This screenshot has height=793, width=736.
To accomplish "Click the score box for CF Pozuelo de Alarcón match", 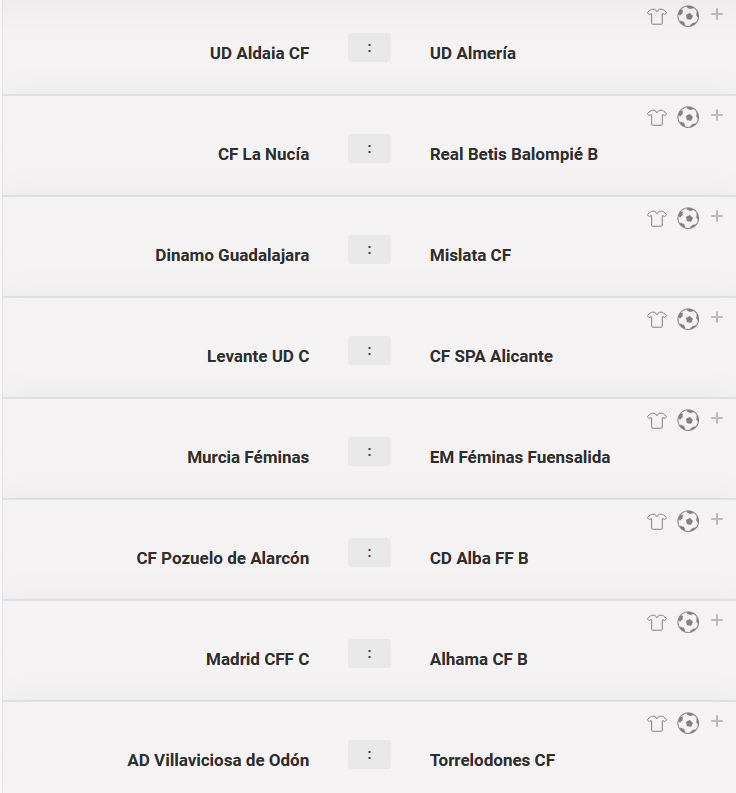I will click(x=369, y=553).
